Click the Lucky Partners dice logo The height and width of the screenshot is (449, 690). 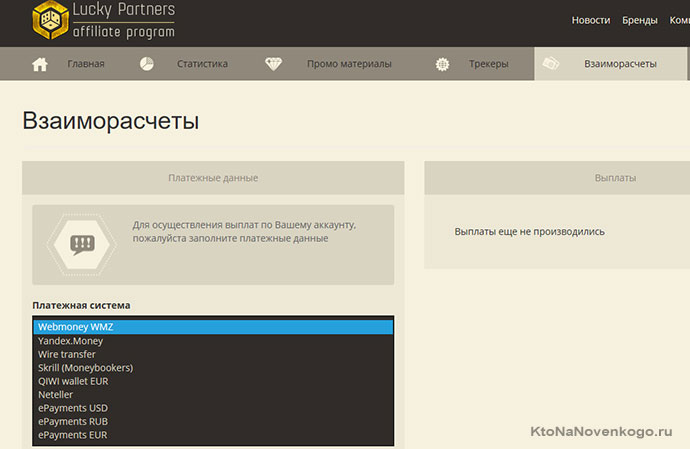click(x=51, y=20)
